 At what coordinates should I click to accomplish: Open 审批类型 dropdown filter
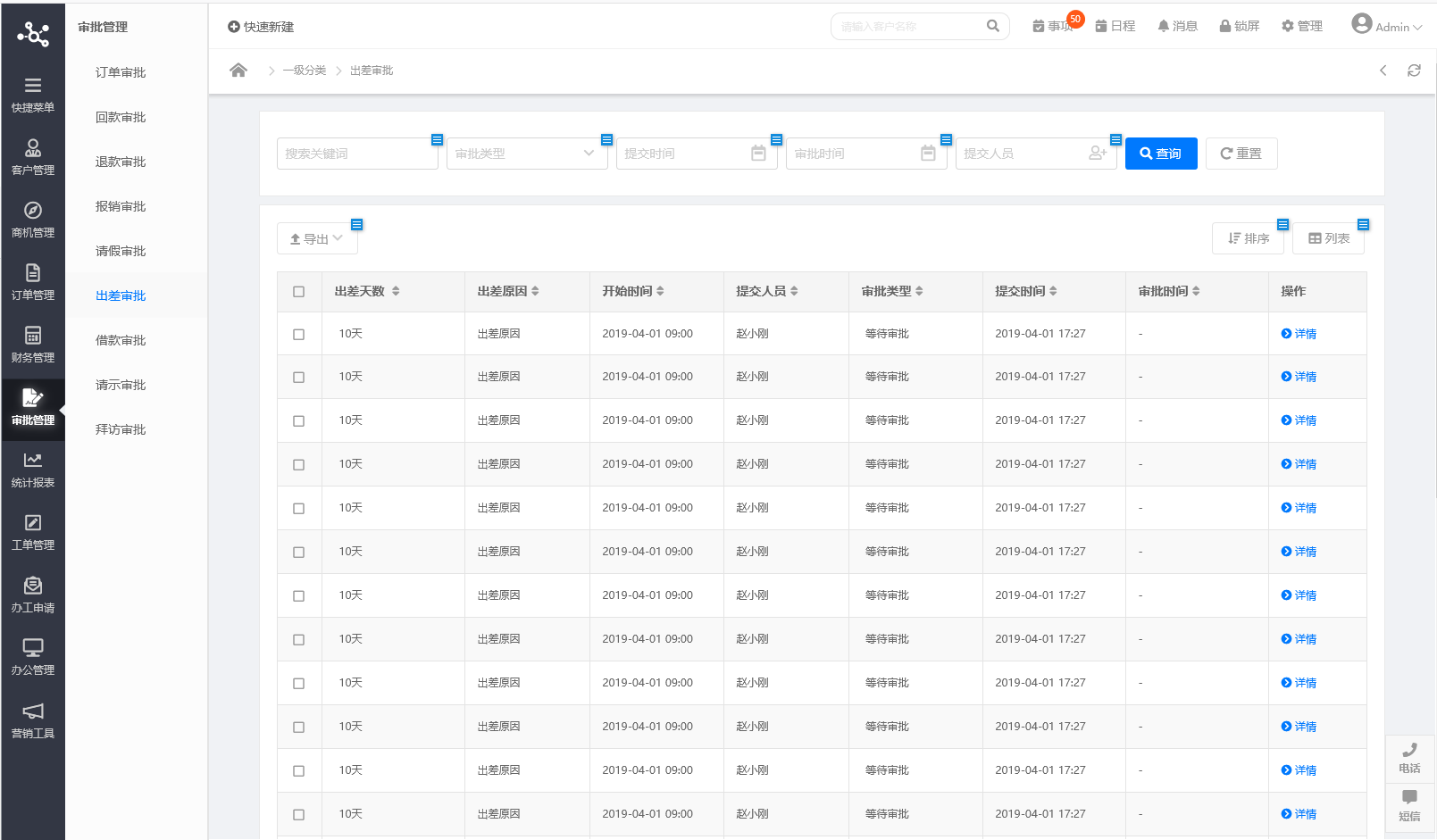[527, 154]
